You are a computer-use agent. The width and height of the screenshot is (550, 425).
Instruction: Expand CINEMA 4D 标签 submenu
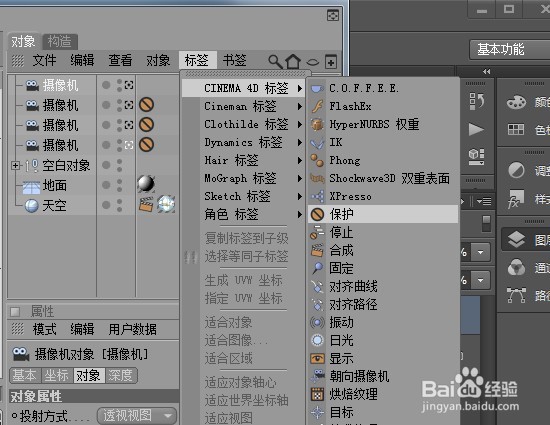pyautogui.click(x=243, y=88)
